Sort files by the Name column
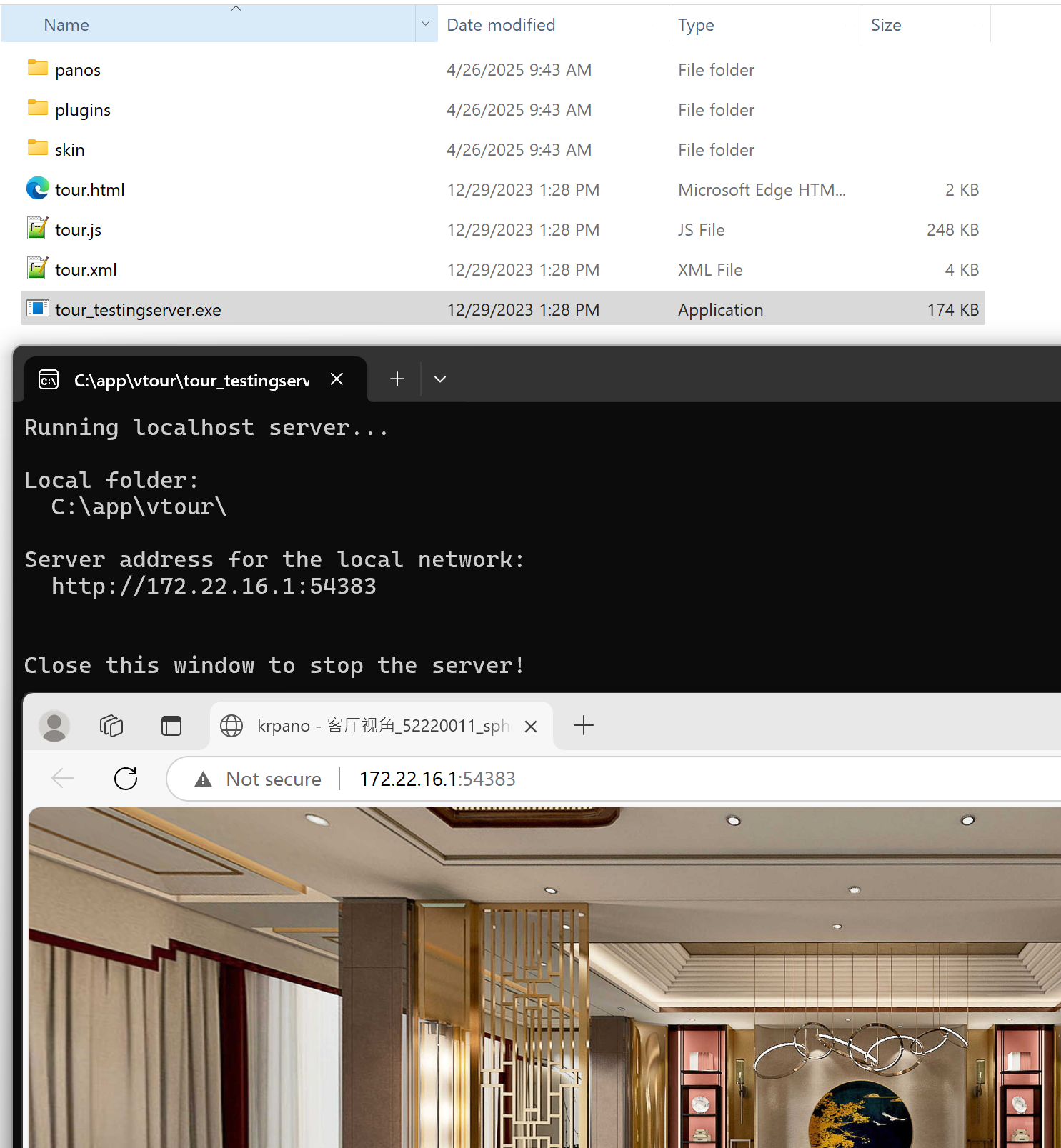 208,24
